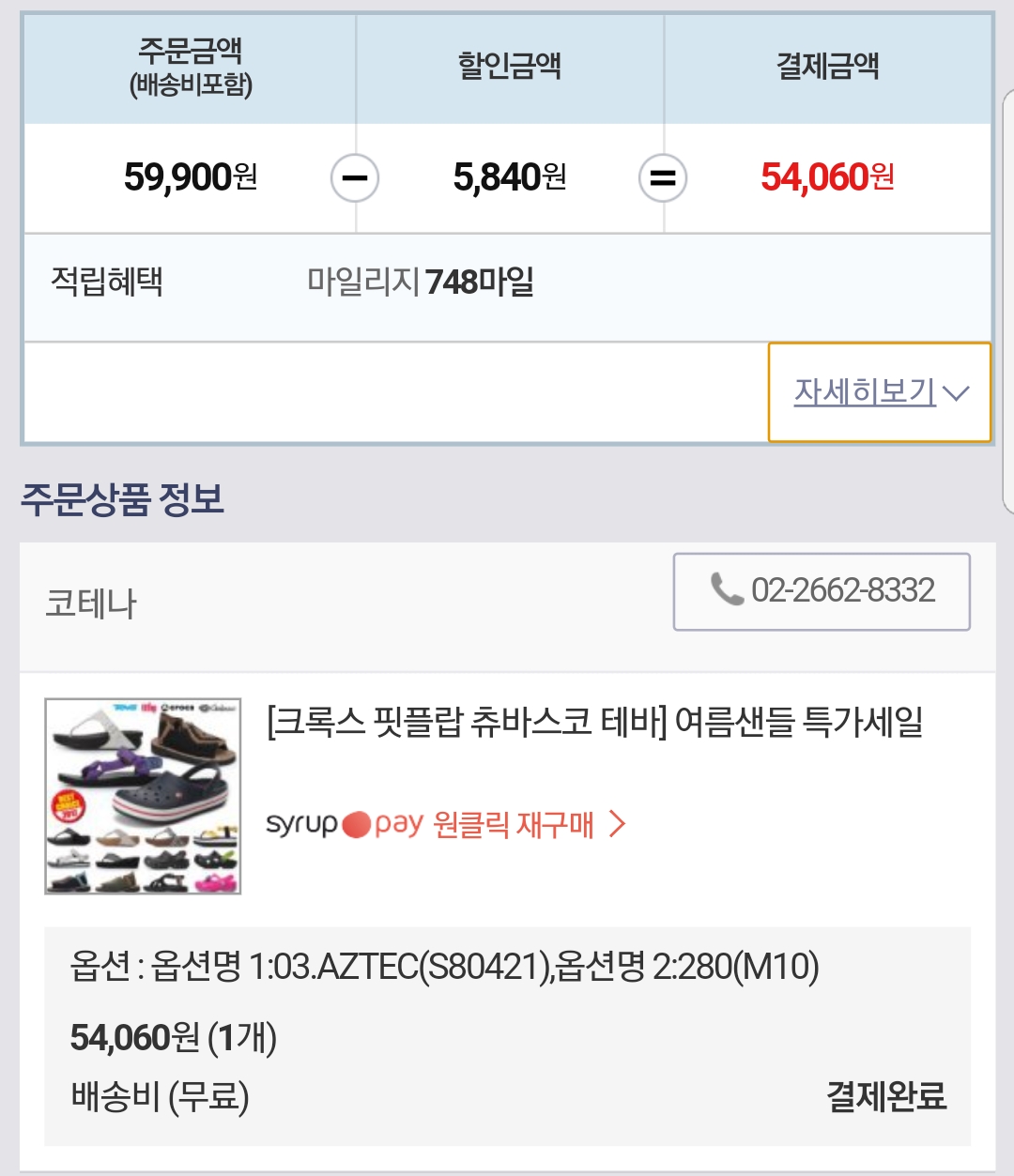Expand details with the 자세히보기 chevron
This screenshot has width=1014, height=1176.
tap(957, 393)
